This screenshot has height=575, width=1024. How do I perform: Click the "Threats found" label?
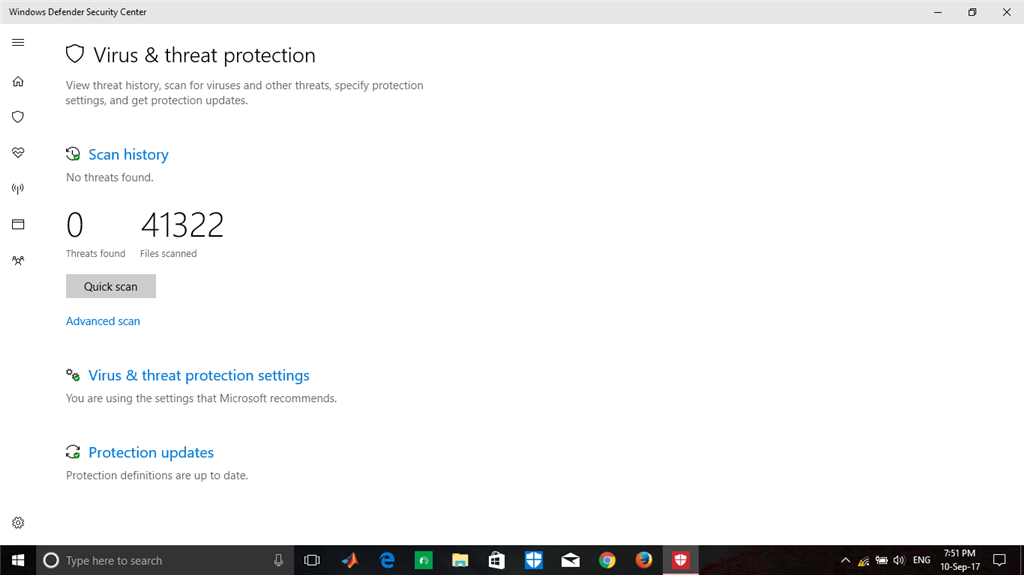pos(95,254)
